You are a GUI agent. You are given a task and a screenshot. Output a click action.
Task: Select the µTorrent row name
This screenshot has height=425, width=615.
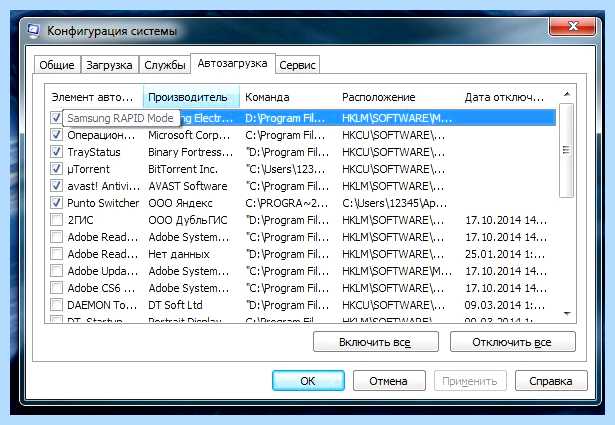coord(89,169)
